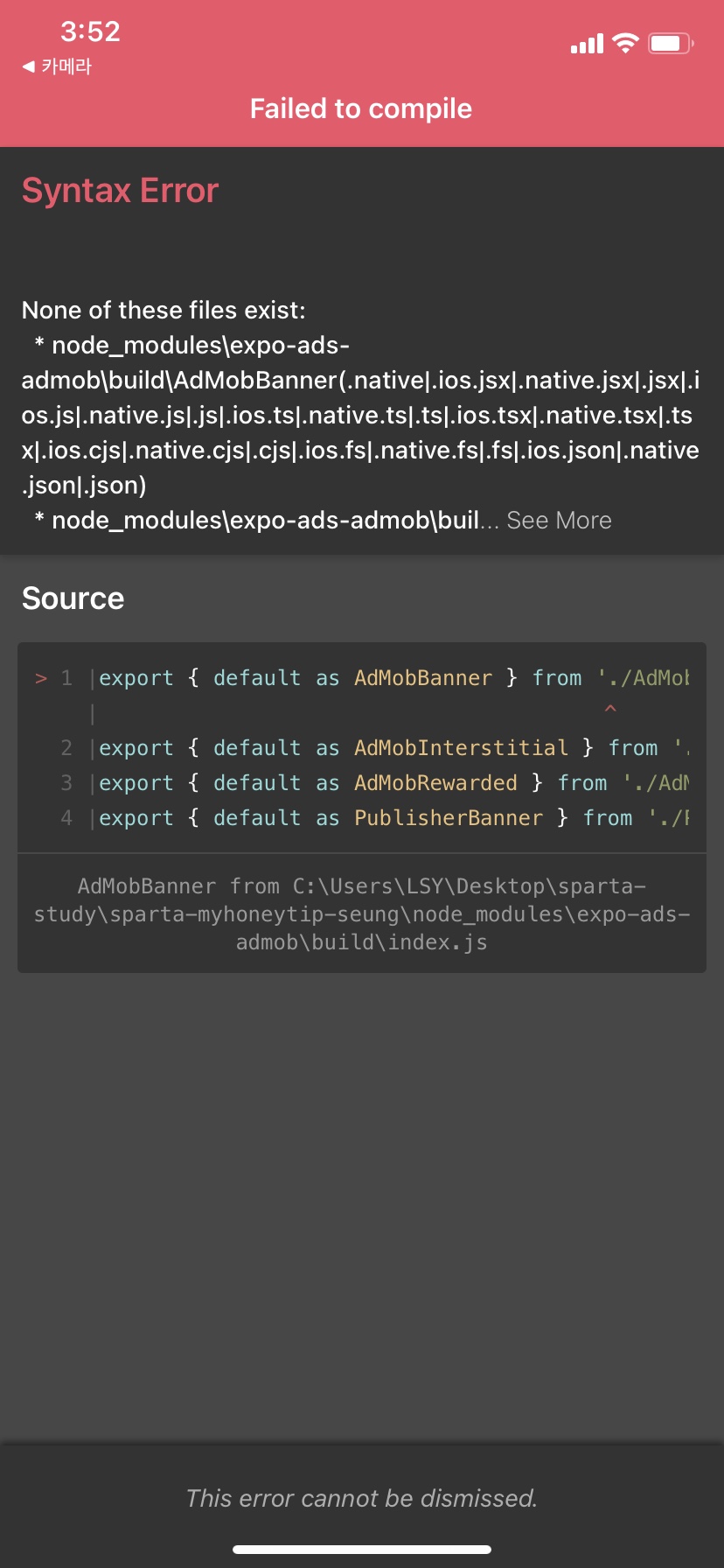Tap the Source section heading
Viewport: 724px width, 1568px height.
pos(73,598)
